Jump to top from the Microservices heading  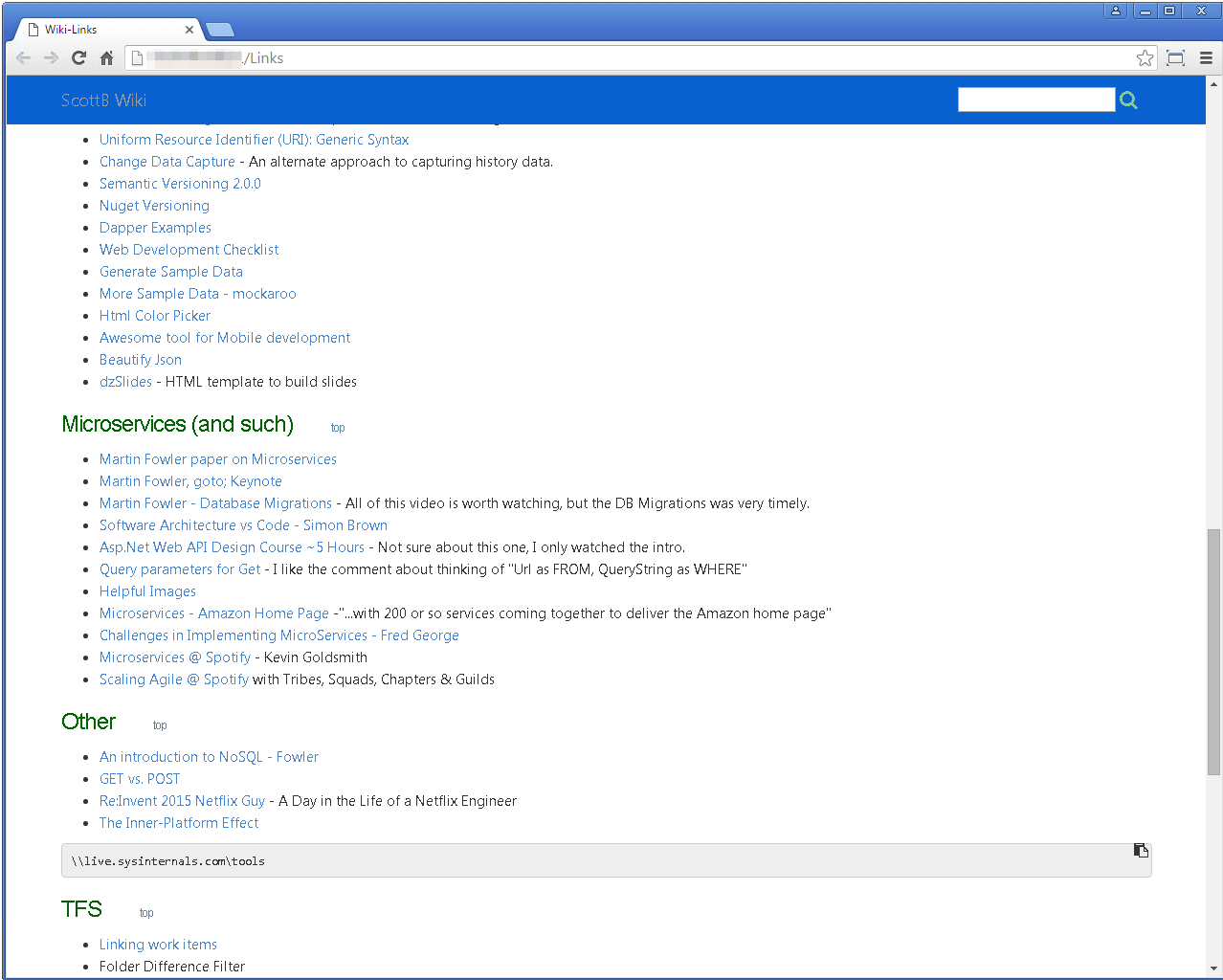(338, 428)
